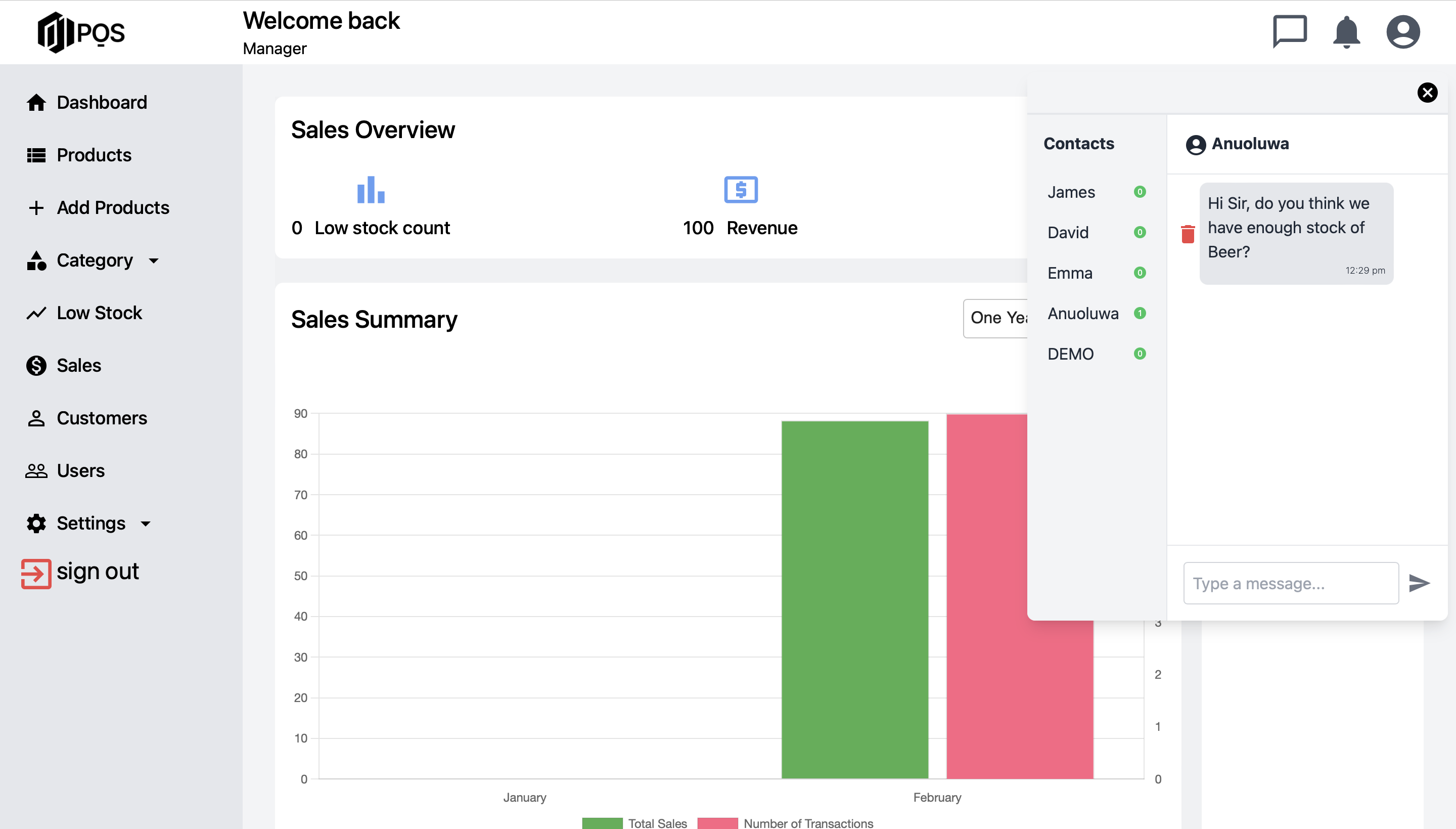Click the Low Stock trend line icon

pyautogui.click(x=36, y=313)
